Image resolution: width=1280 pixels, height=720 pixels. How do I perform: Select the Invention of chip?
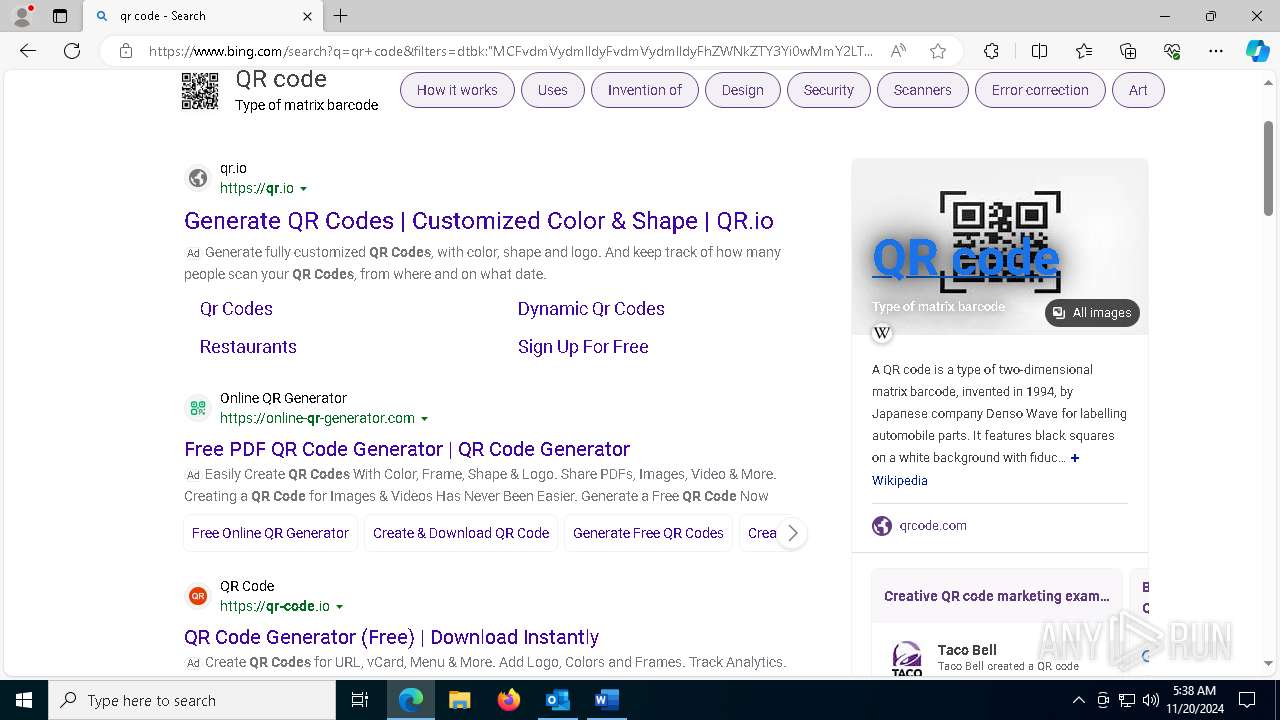tap(645, 90)
